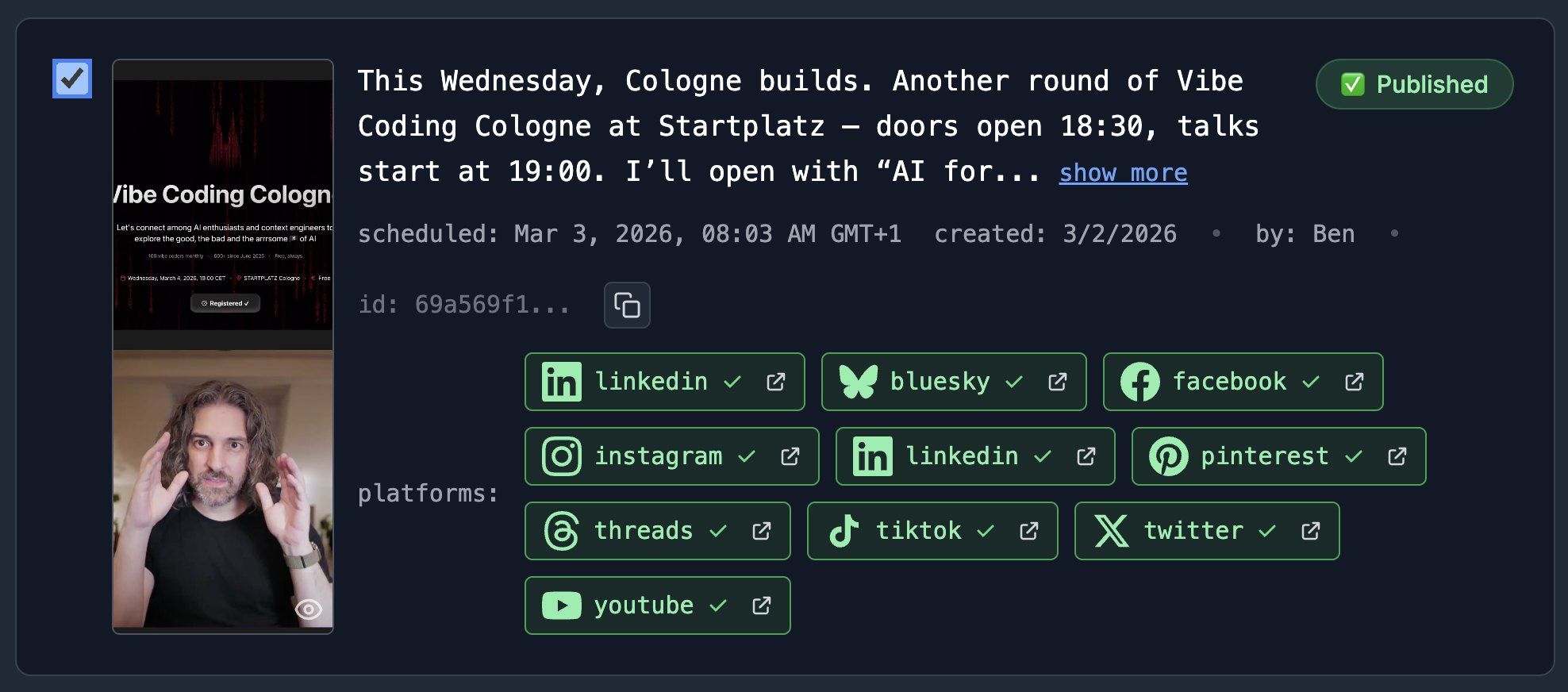1568x692 pixels.
Task: Select the Bluesky butterfly icon
Action: pyautogui.click(x=860, y=381)
